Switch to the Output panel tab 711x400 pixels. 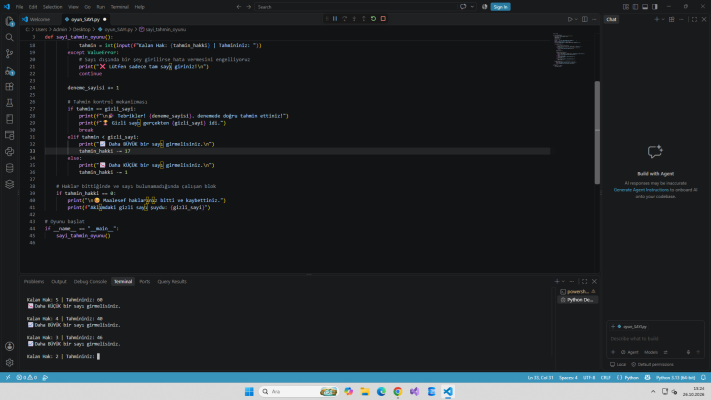[58, 282]
